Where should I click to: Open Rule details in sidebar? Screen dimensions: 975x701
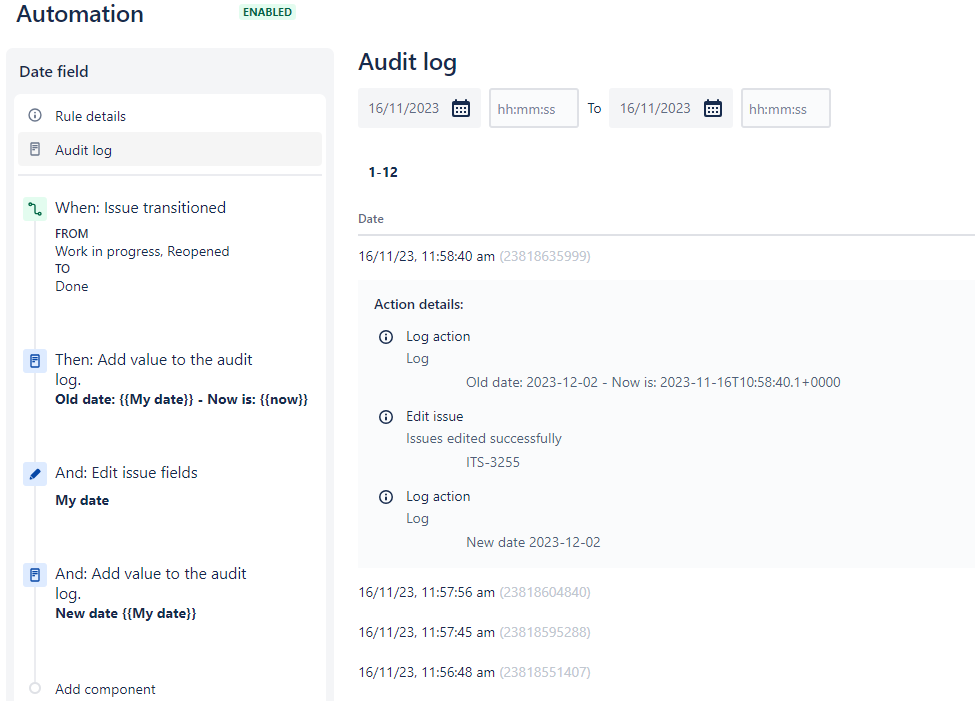coord(170,116)
